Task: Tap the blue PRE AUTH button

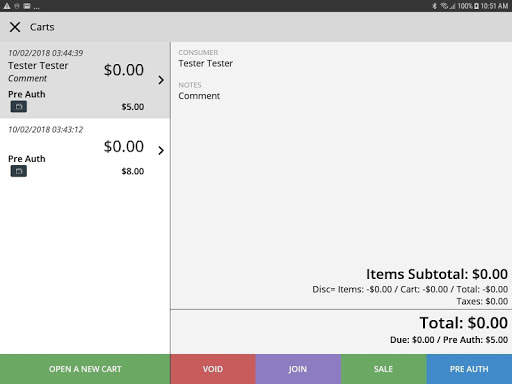Action: [x=469, y=369]
